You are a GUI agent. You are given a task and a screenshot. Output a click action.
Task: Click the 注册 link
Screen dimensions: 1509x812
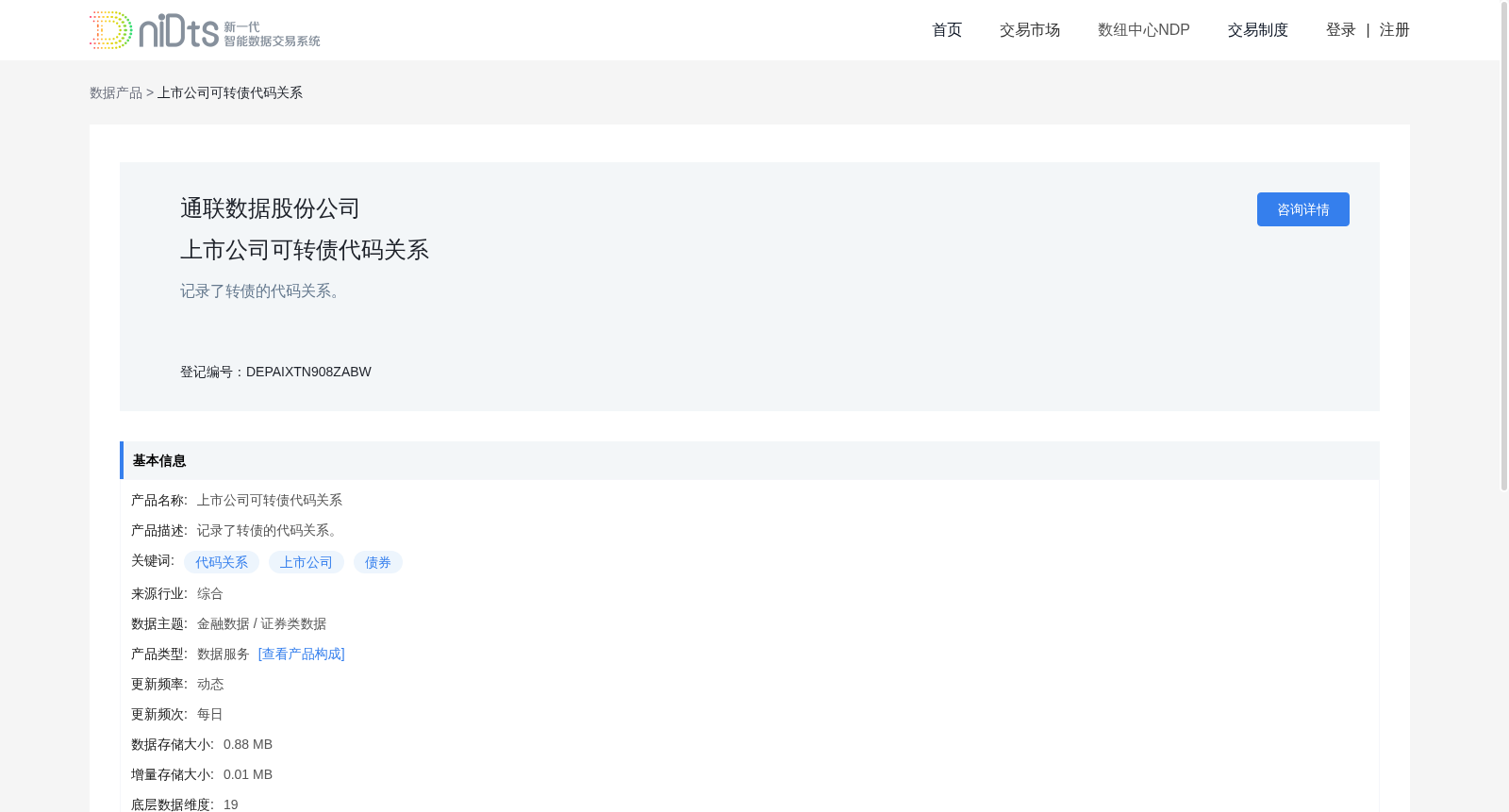[1395, 30]
